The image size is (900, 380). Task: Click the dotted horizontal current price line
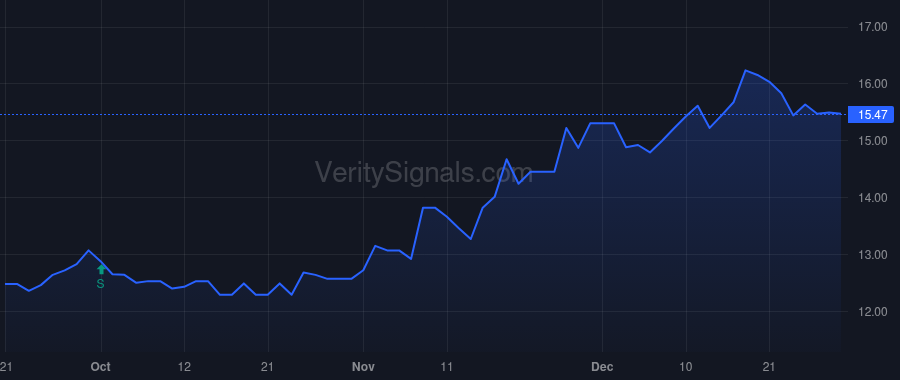(424, 115)
